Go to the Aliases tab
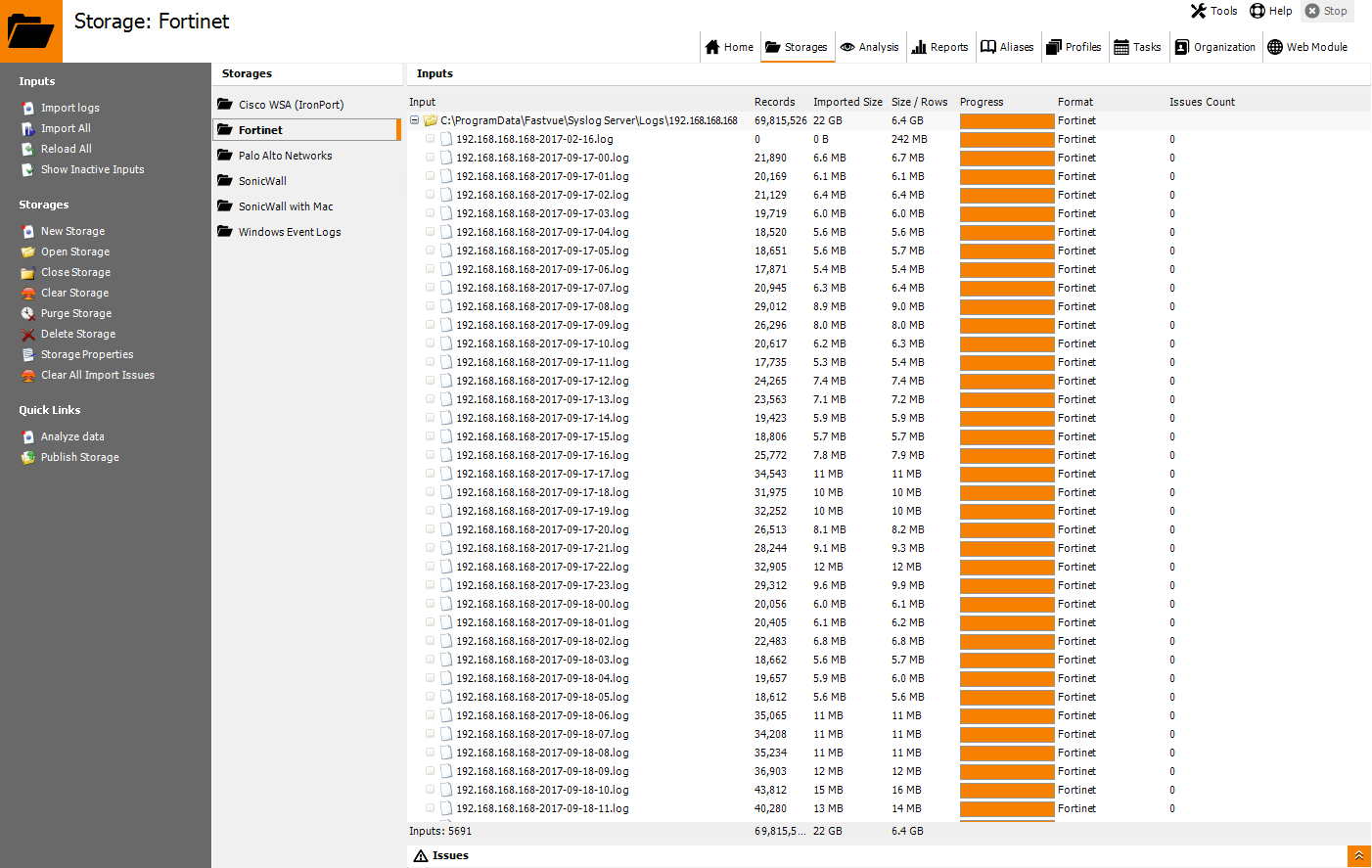The height and width of the screenshot is (868, 1372). click(x=1007, y=47)
